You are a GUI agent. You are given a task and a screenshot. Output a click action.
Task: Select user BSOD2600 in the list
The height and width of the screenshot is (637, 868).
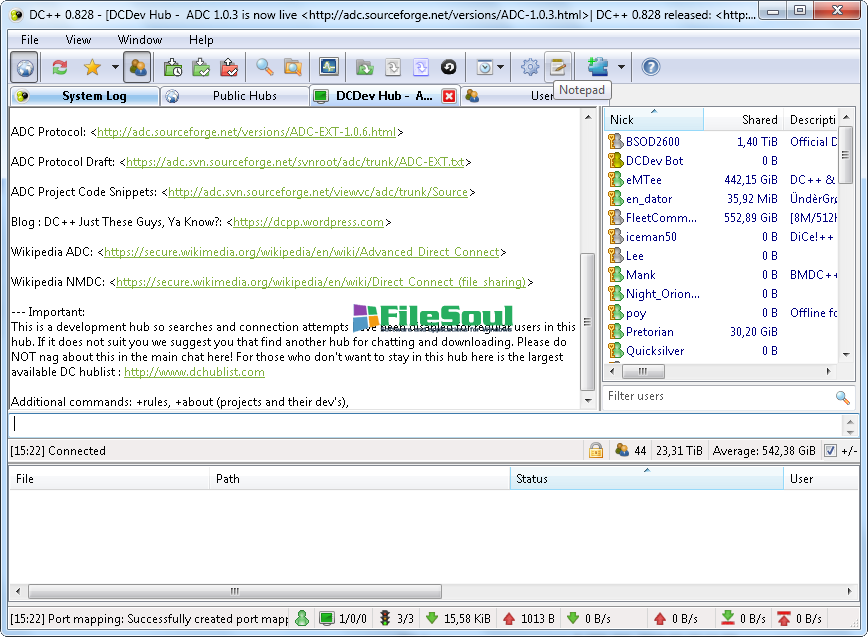pyautogui.click(x=653, y=142)
